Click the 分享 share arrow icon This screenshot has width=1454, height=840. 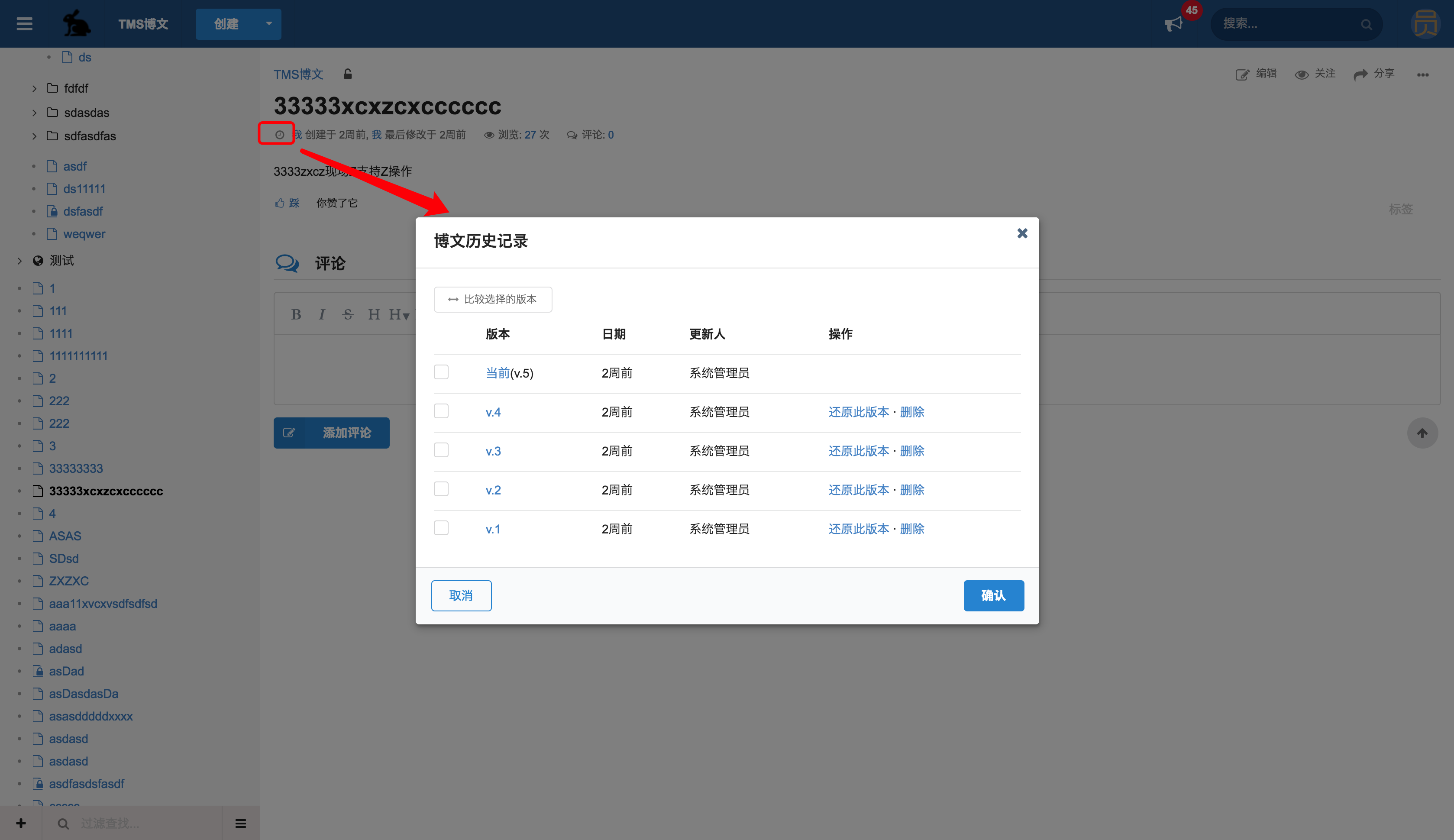[1360, 74]
